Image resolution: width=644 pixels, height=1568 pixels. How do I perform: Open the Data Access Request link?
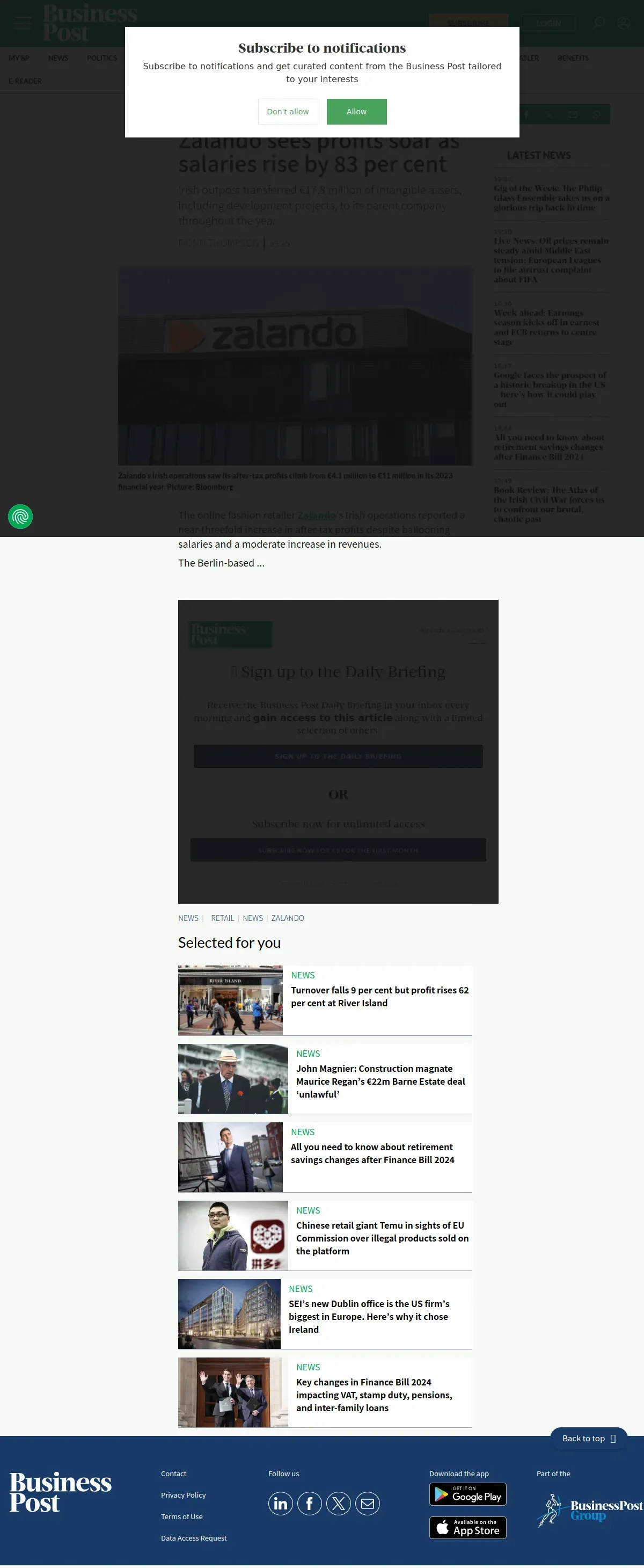tap(193, 1538)
